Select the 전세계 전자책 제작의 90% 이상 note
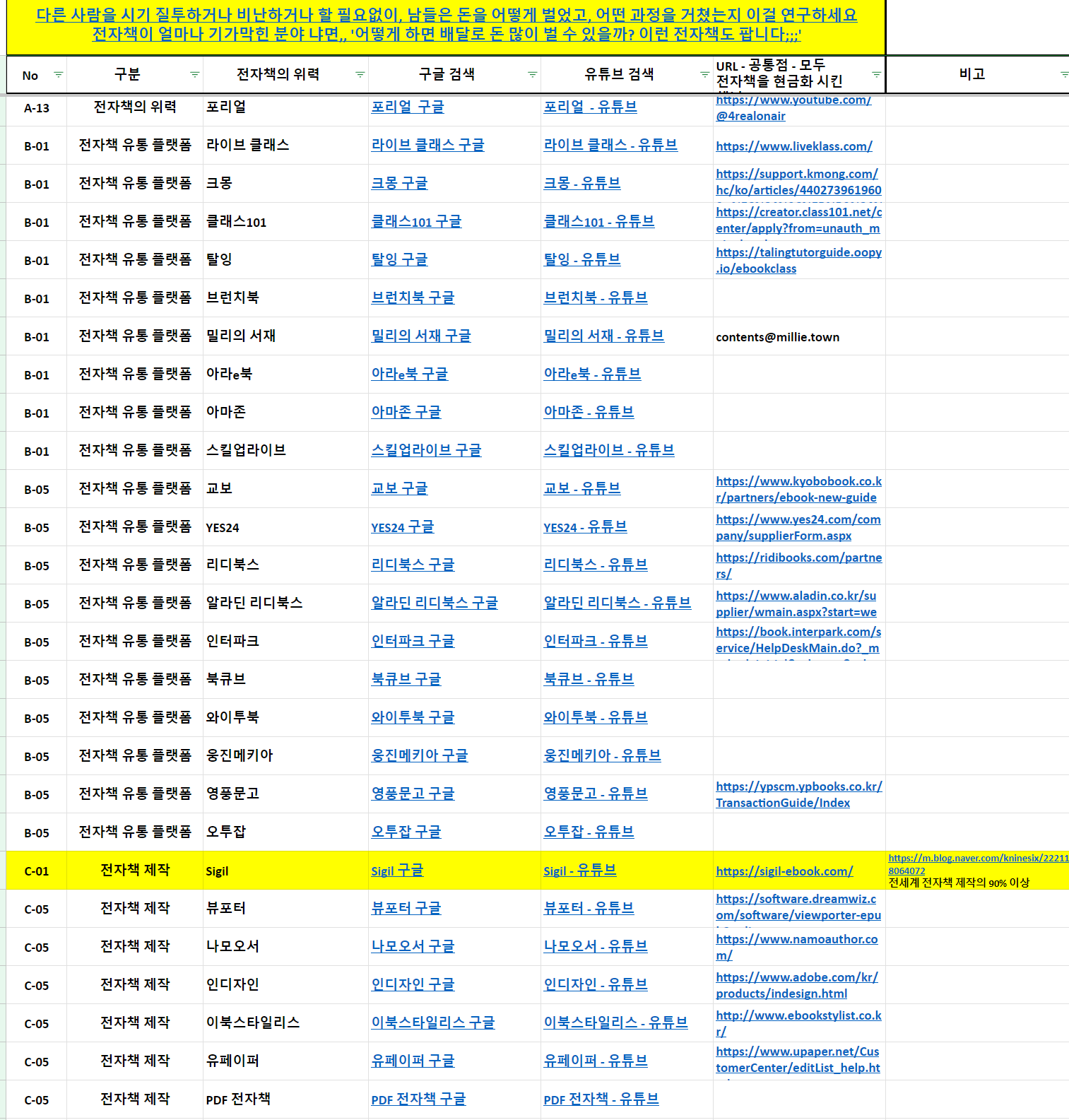The width and height of the screenshot is (1069, 1120). (959, 883)
